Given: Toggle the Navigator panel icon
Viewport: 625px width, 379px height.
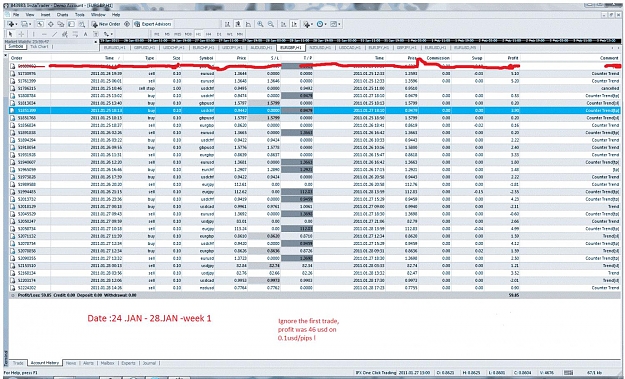Looking at the screenshot, I should [x=61, y=24].
